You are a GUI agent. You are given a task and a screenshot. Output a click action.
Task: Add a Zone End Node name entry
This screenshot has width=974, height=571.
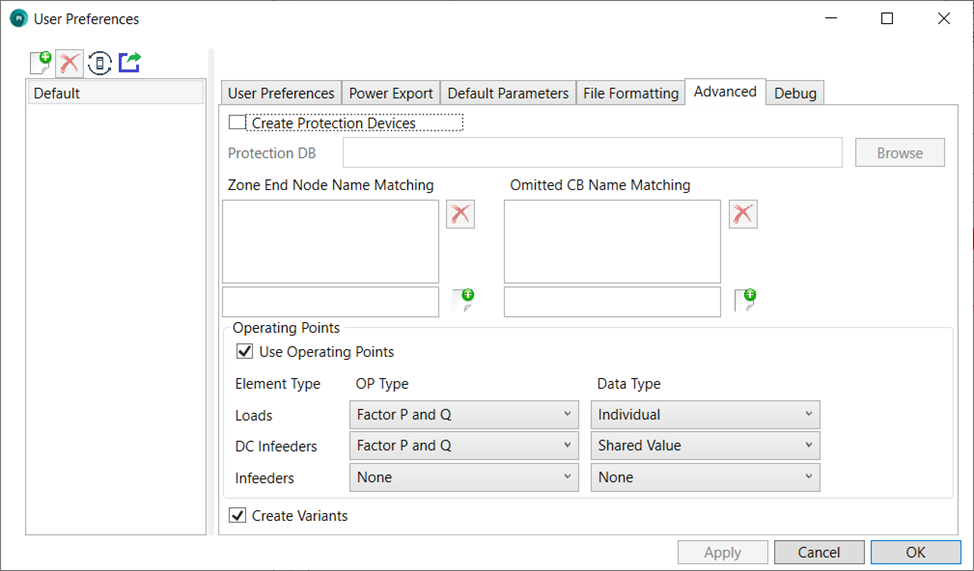tap(462, 300)
